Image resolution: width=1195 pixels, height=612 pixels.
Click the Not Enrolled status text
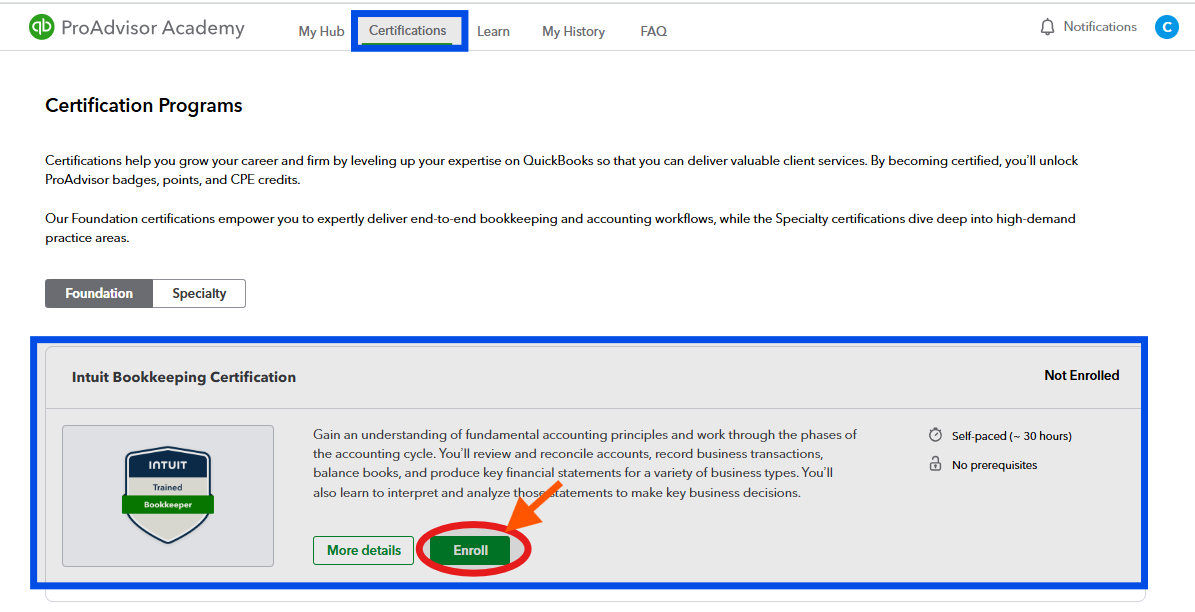[x=1081, y=375]
